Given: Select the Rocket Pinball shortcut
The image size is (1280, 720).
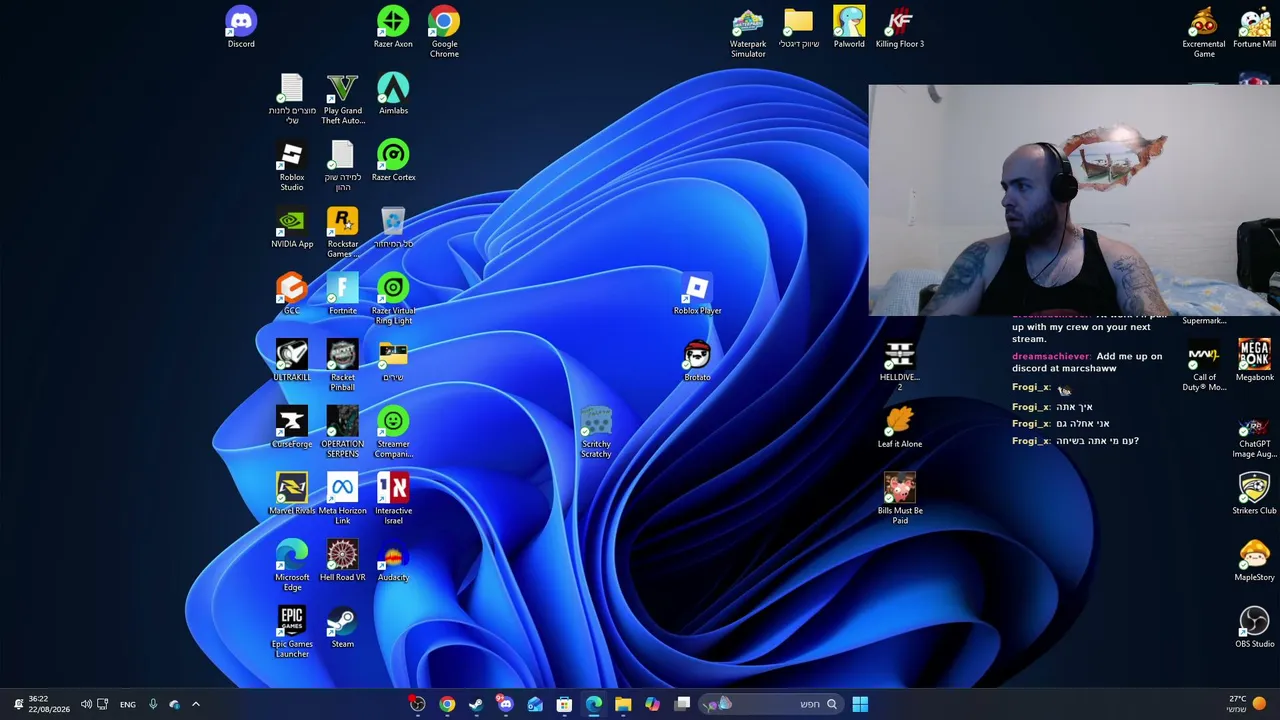Looking at the screenshot, I should (342, 366).
